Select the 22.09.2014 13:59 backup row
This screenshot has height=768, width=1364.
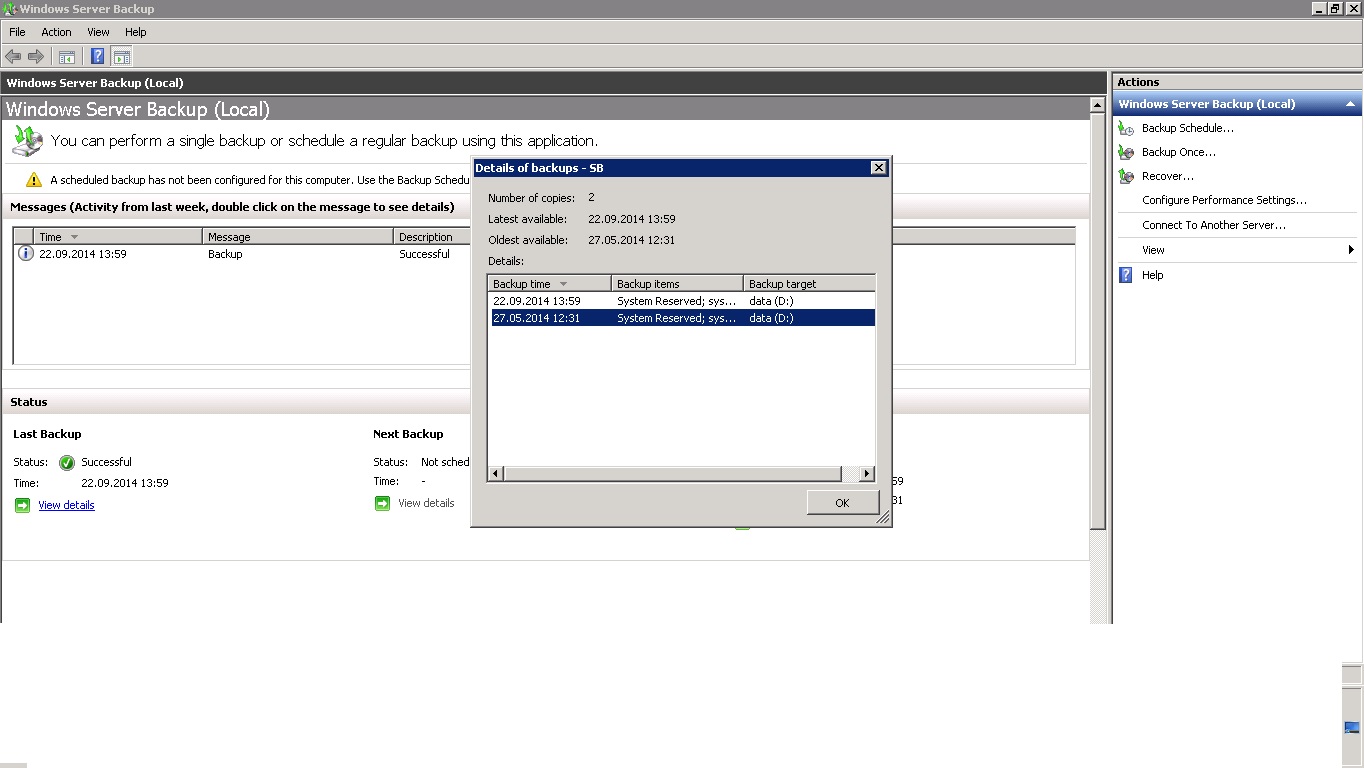click(x=681, y=301)
